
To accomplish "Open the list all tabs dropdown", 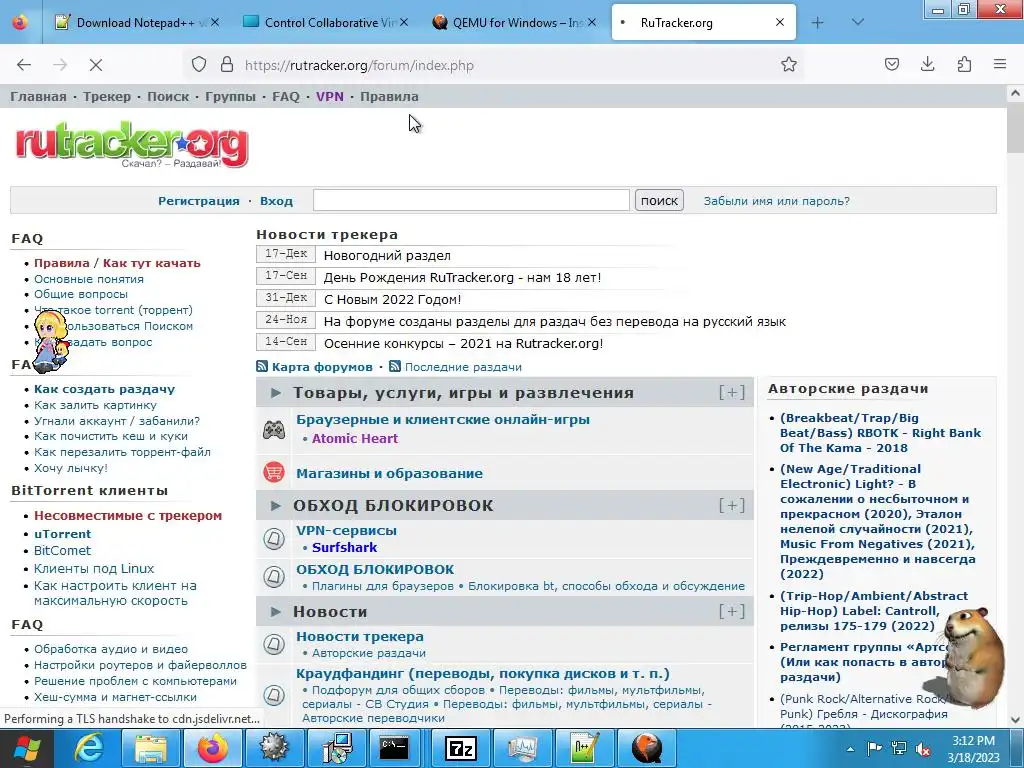I will tap(857, 22).
